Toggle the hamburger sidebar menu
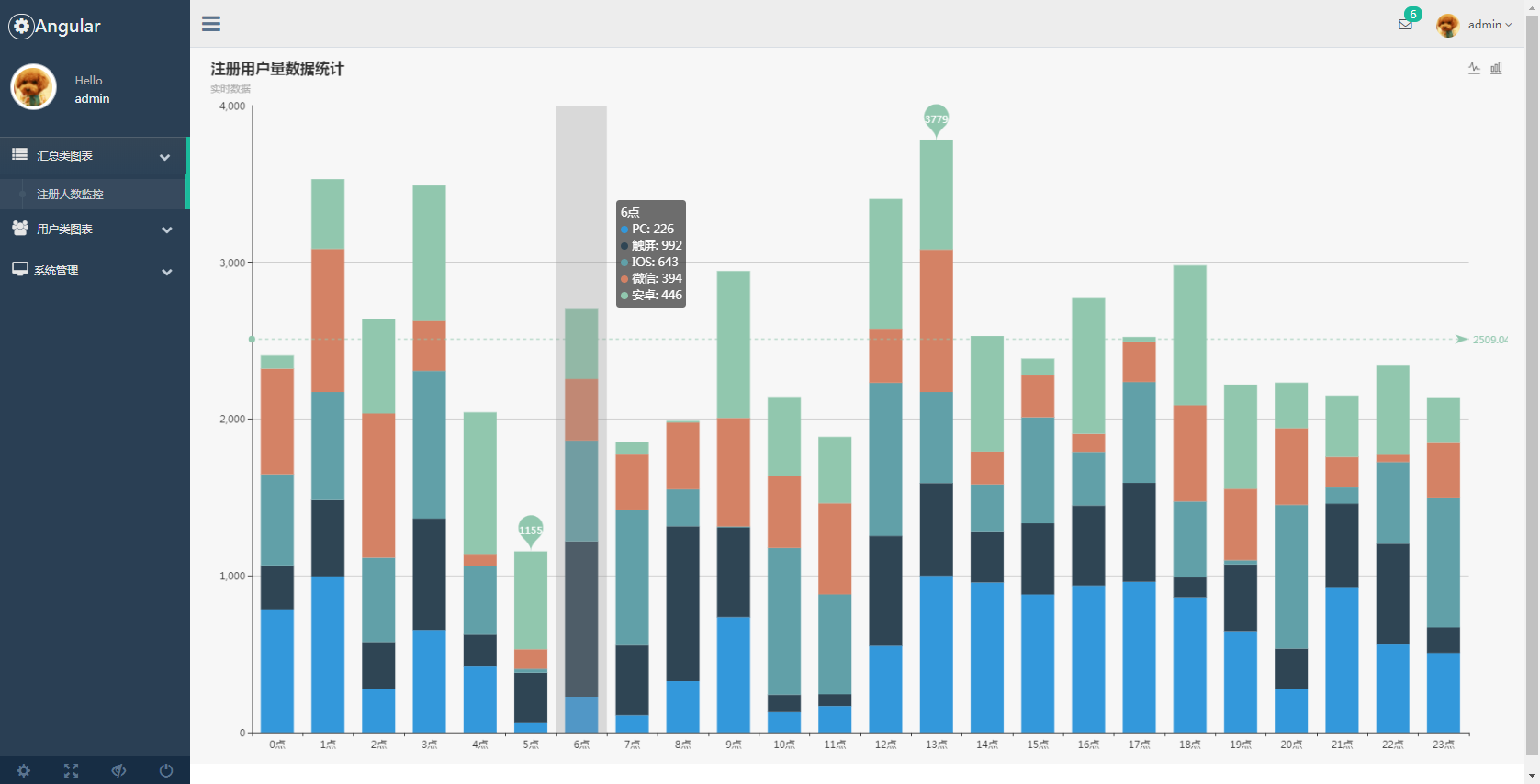This screenshot has width=1540, height=784. pos(211,24)
